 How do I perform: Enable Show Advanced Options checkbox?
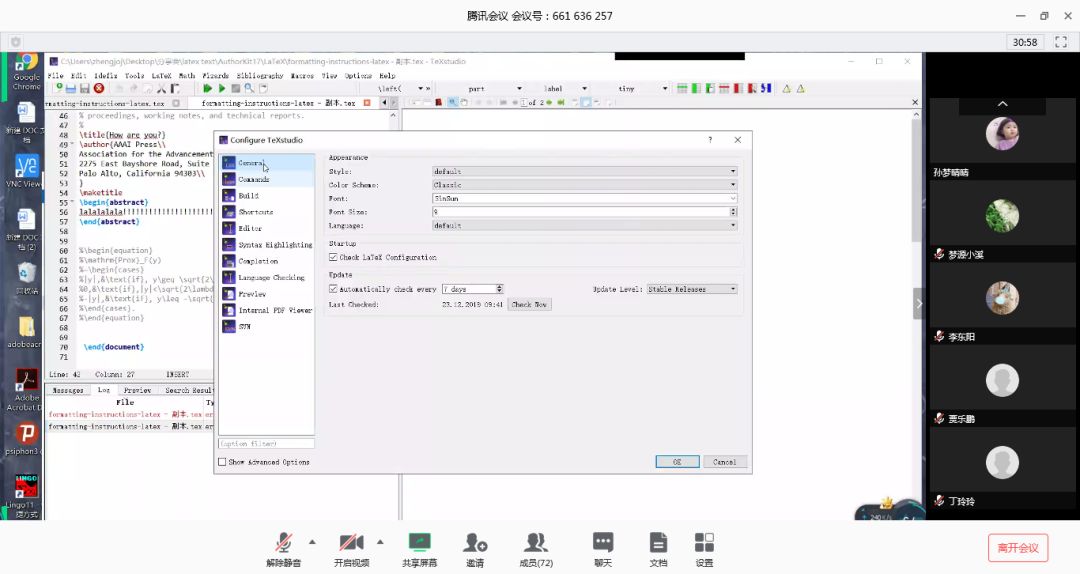(x=222, y=462)
